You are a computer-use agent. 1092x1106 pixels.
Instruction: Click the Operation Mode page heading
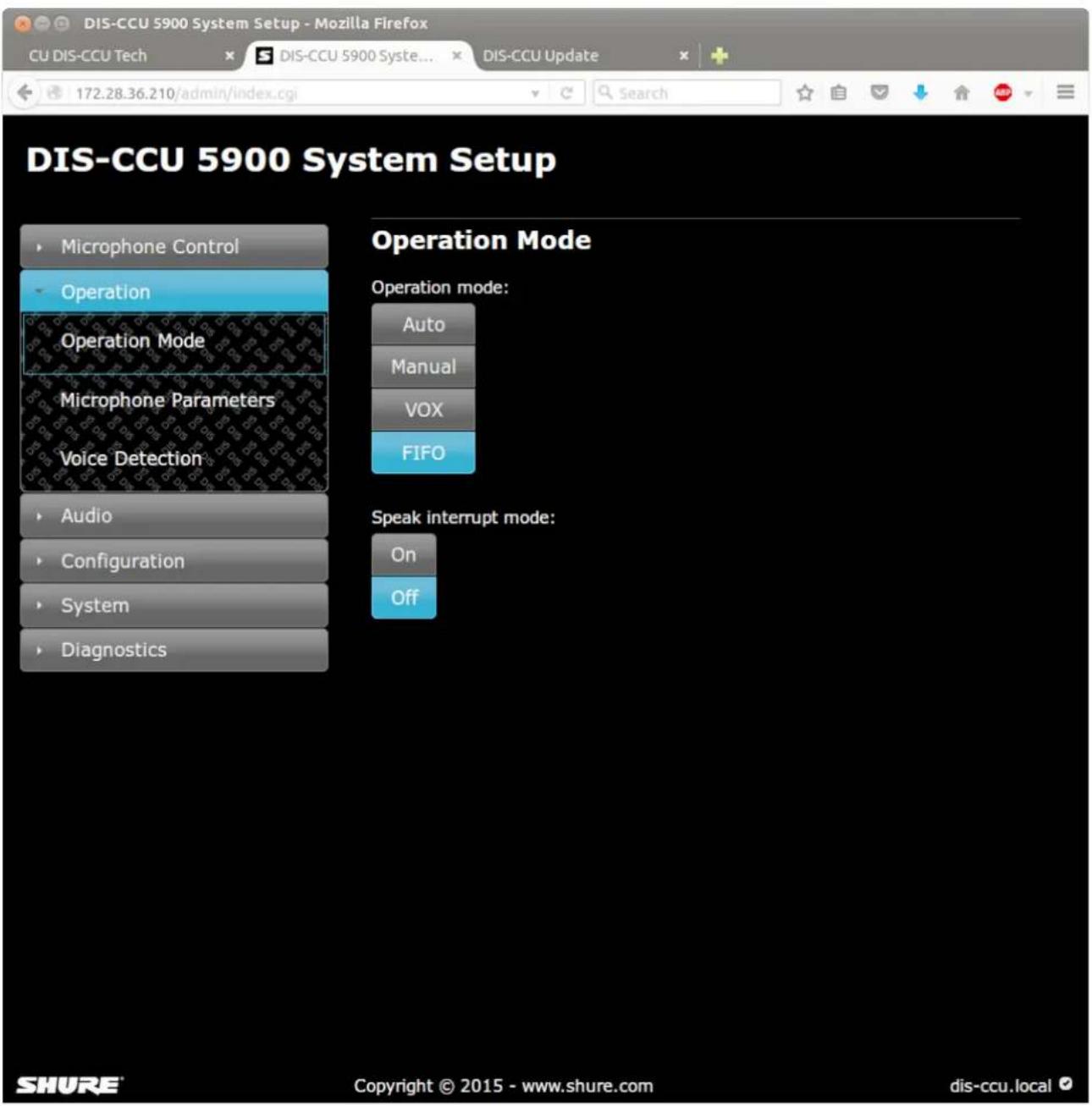(481, 240)
